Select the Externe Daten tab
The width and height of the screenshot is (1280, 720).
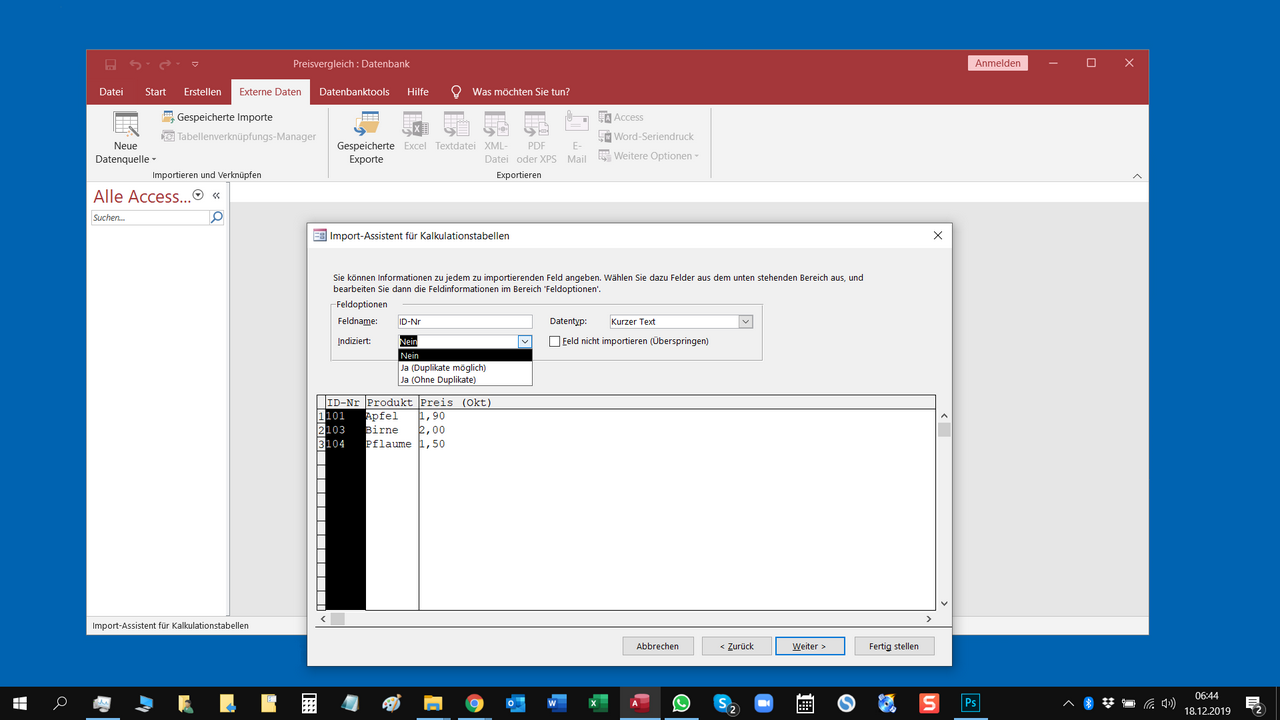click(x=270, y=92)
